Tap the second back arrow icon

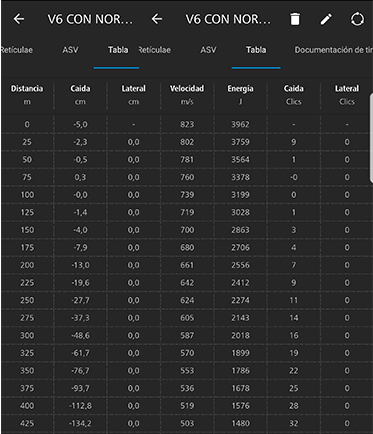pyautogui.click(x=157, y=19)
